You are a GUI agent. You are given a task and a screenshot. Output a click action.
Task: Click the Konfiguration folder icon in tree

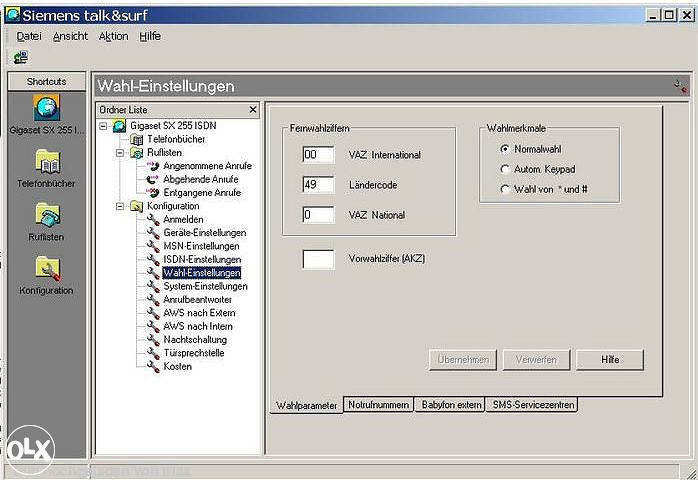136,206
